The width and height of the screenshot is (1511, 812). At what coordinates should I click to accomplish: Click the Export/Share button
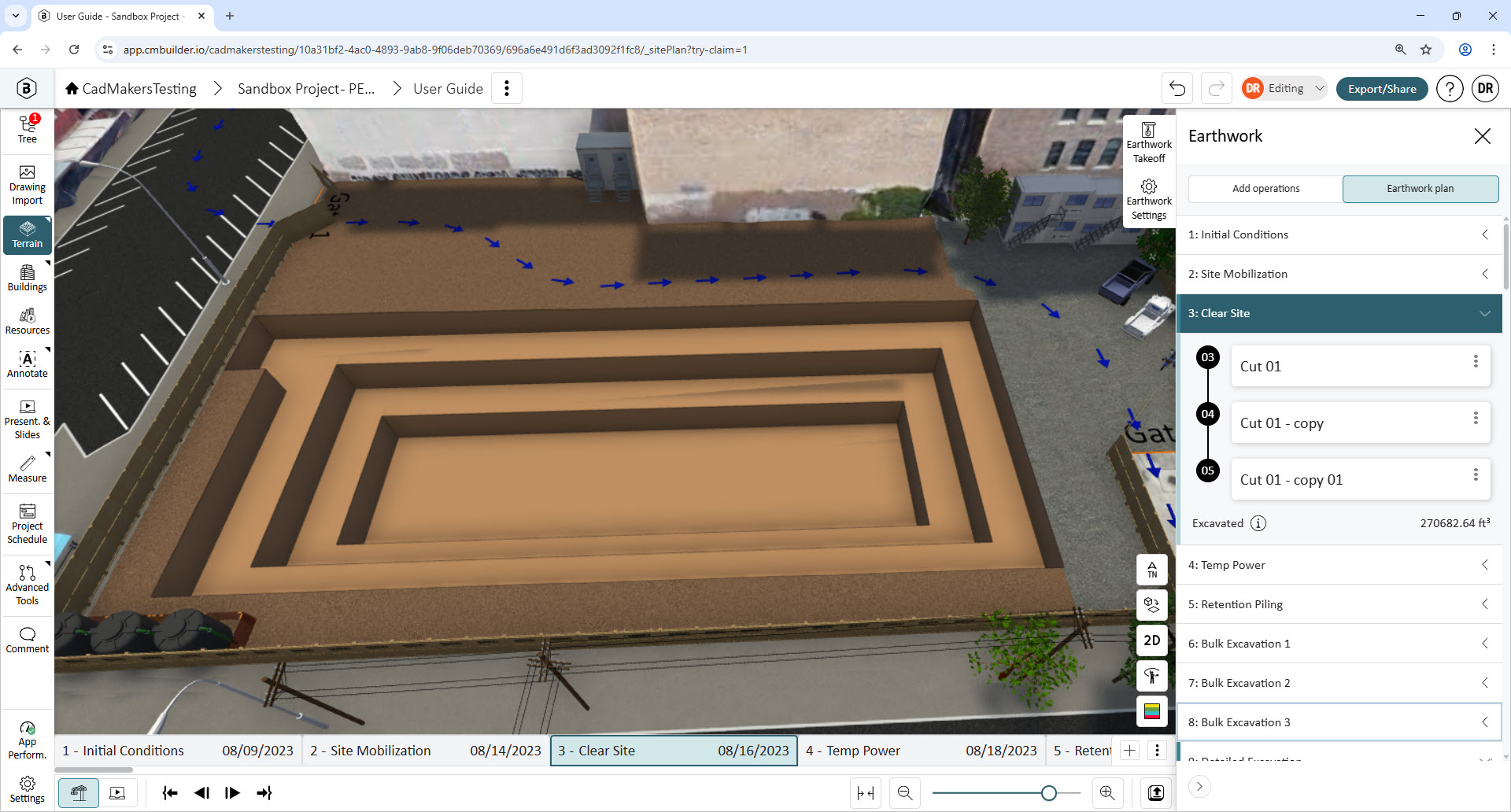[1382, 89]
